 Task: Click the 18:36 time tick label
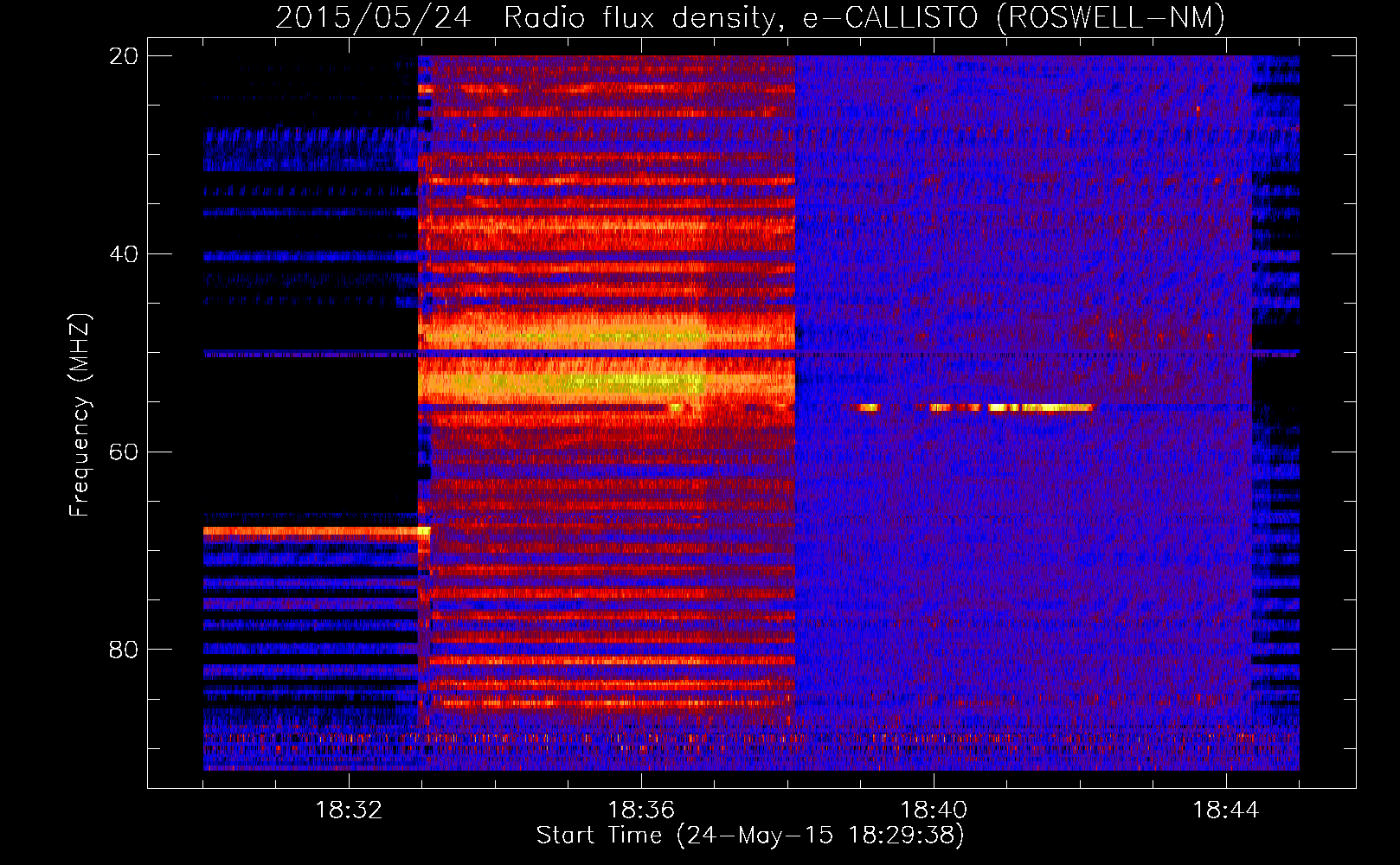641,811
